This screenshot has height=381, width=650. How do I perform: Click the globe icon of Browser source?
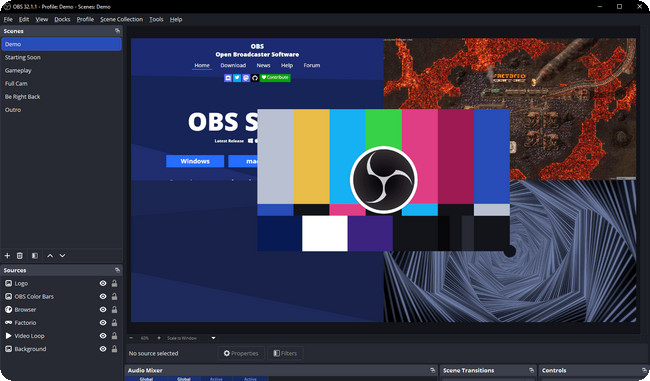click(8, 309)
